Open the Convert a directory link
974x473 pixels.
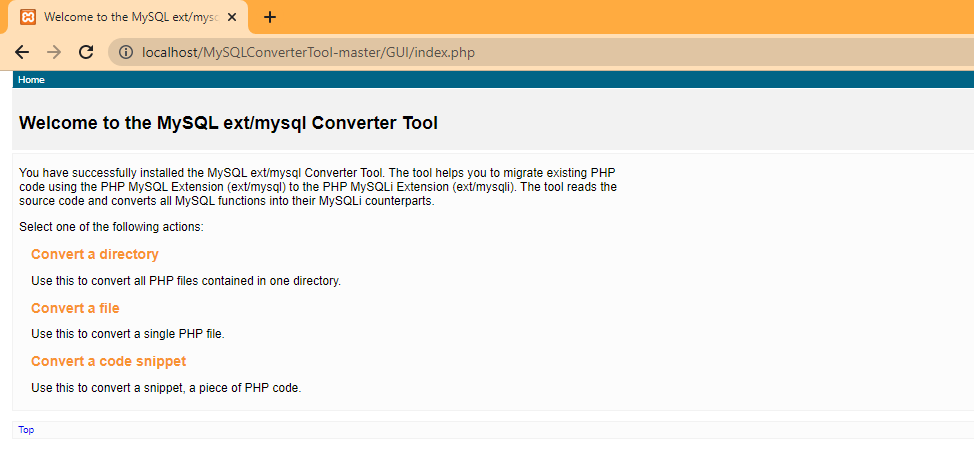94,254
